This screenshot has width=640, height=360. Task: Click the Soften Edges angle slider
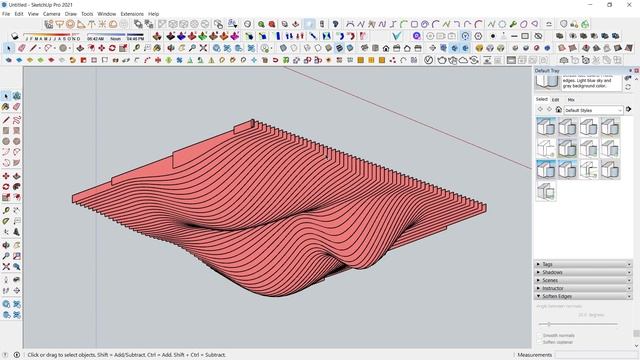click(x=578, y=324)
